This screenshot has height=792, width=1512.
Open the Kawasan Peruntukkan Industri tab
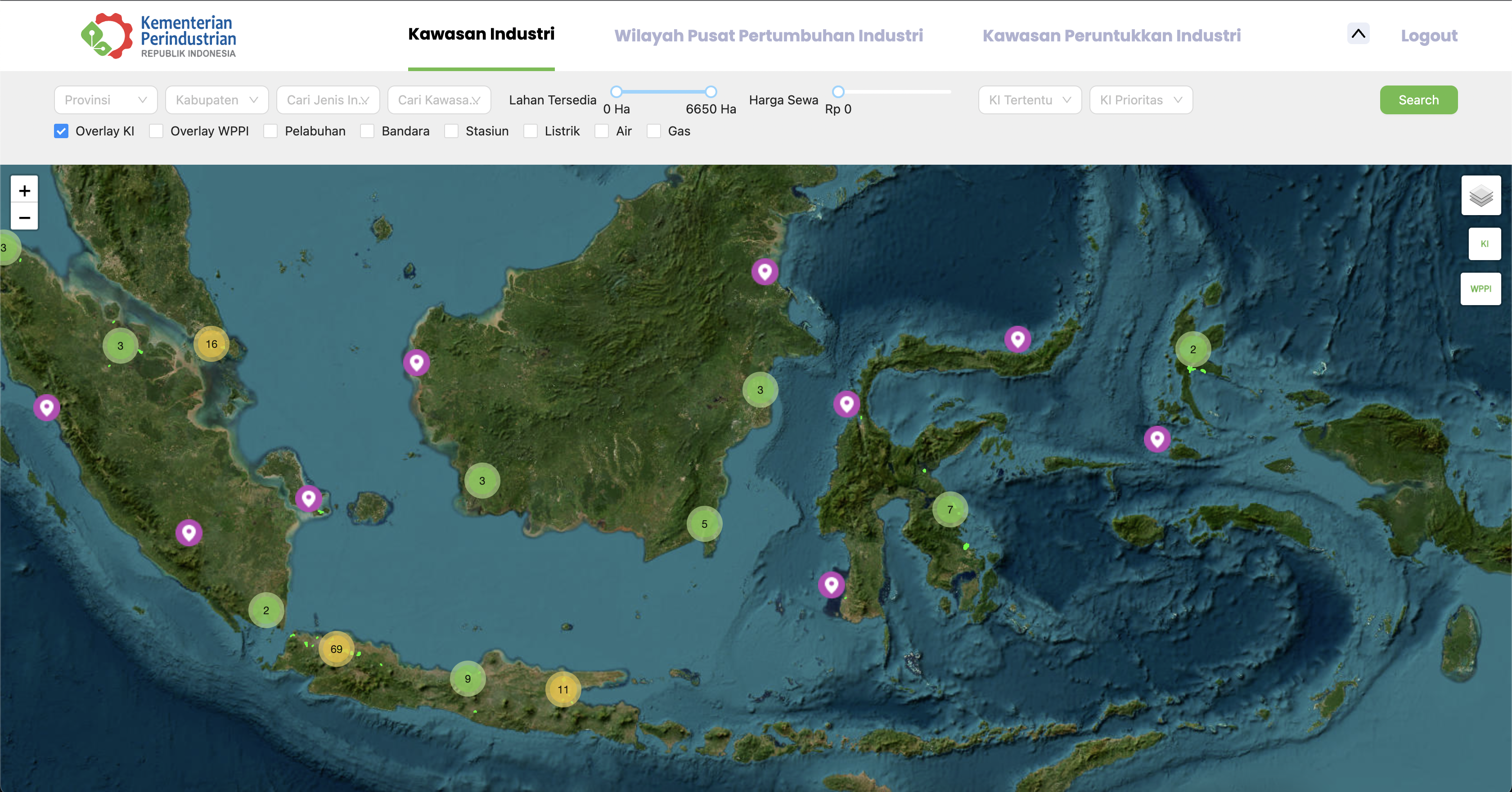point(1111,35)
